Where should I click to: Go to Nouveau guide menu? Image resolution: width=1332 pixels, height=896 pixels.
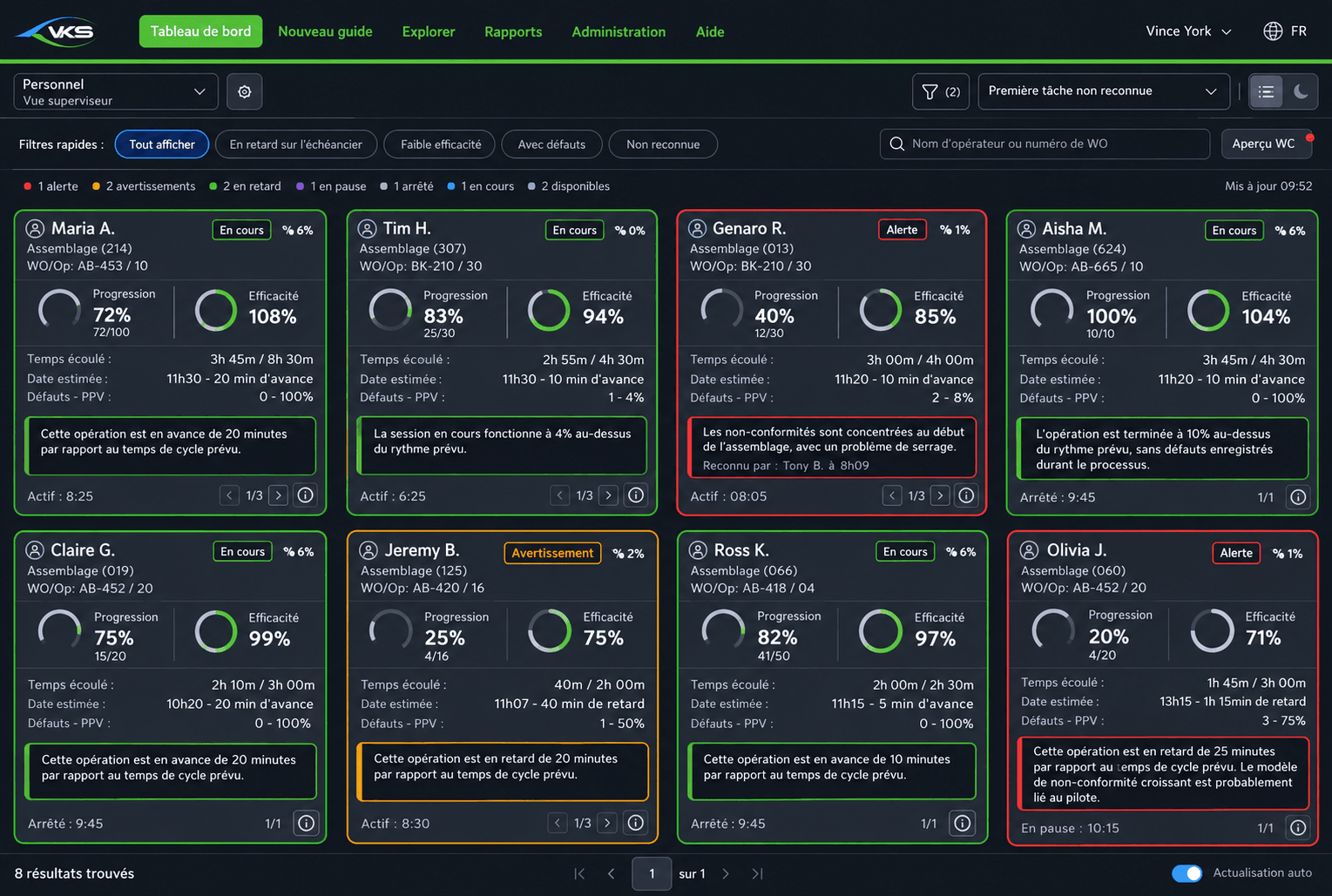click(325, 31)
